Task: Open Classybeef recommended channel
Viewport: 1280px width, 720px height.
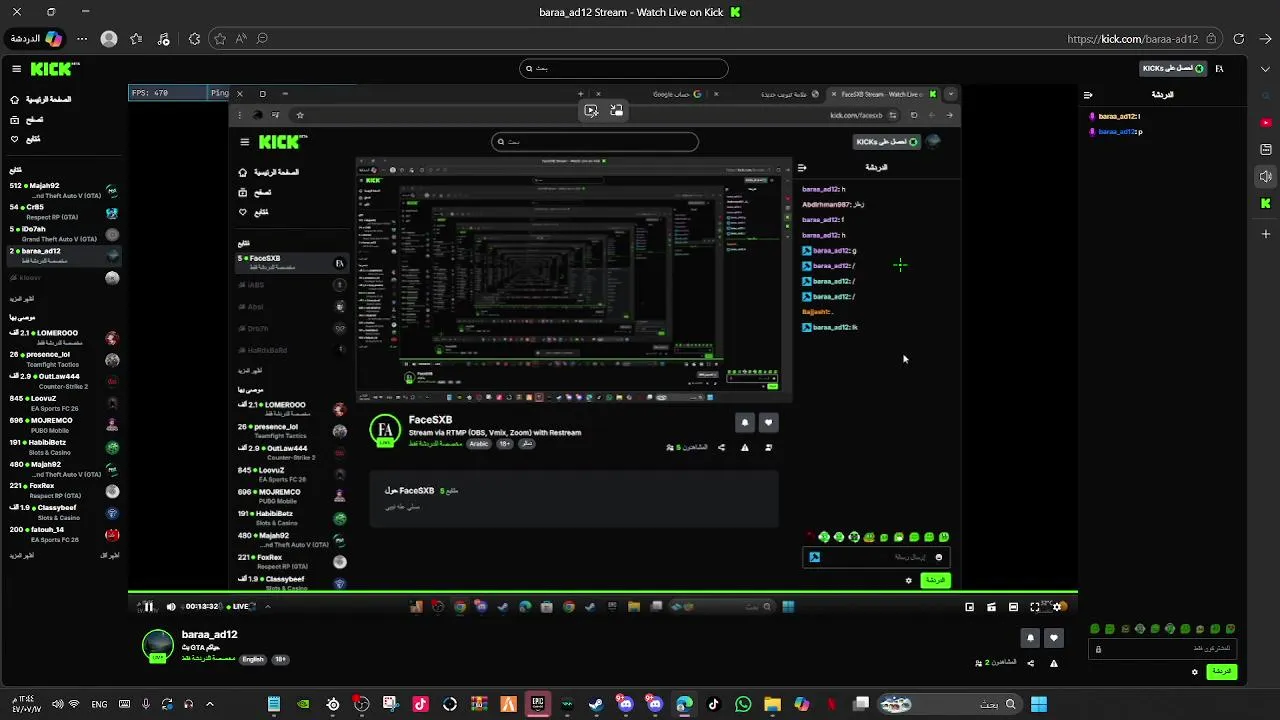Action: 64,513
